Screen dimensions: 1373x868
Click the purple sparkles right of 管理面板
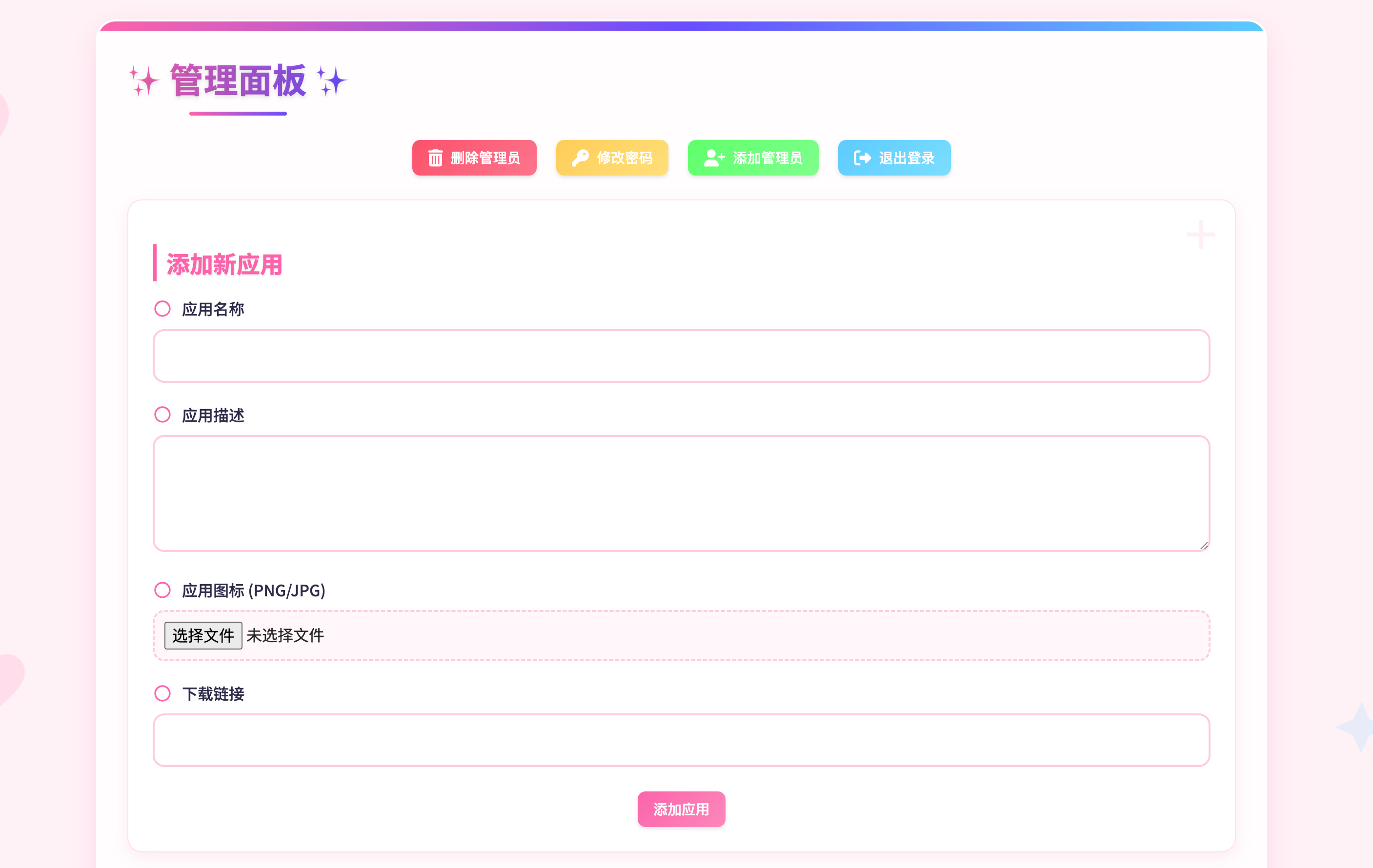click(332, 81)
